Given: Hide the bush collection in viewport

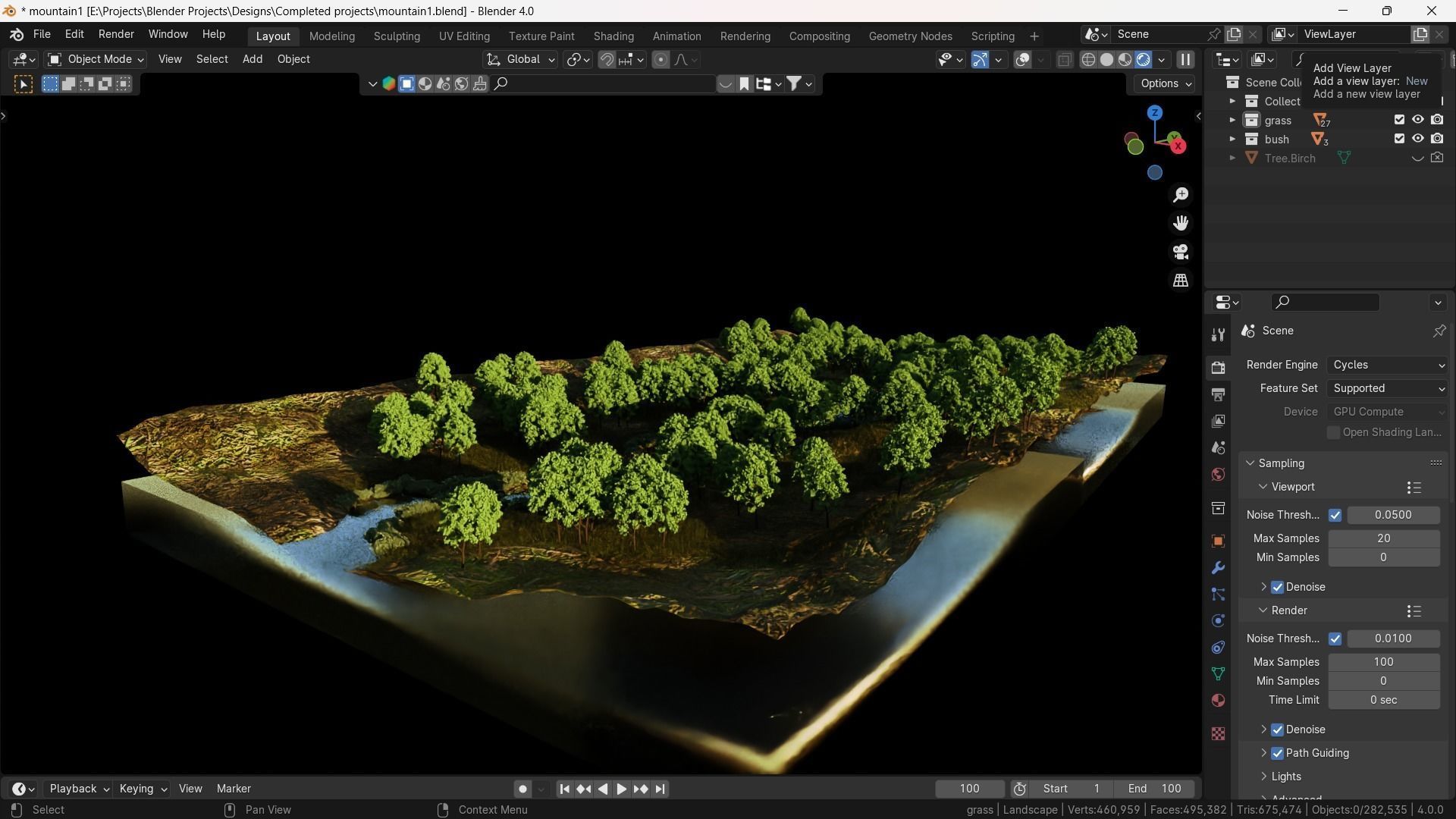Looking at the screenshot, I should click(1417, 139).
